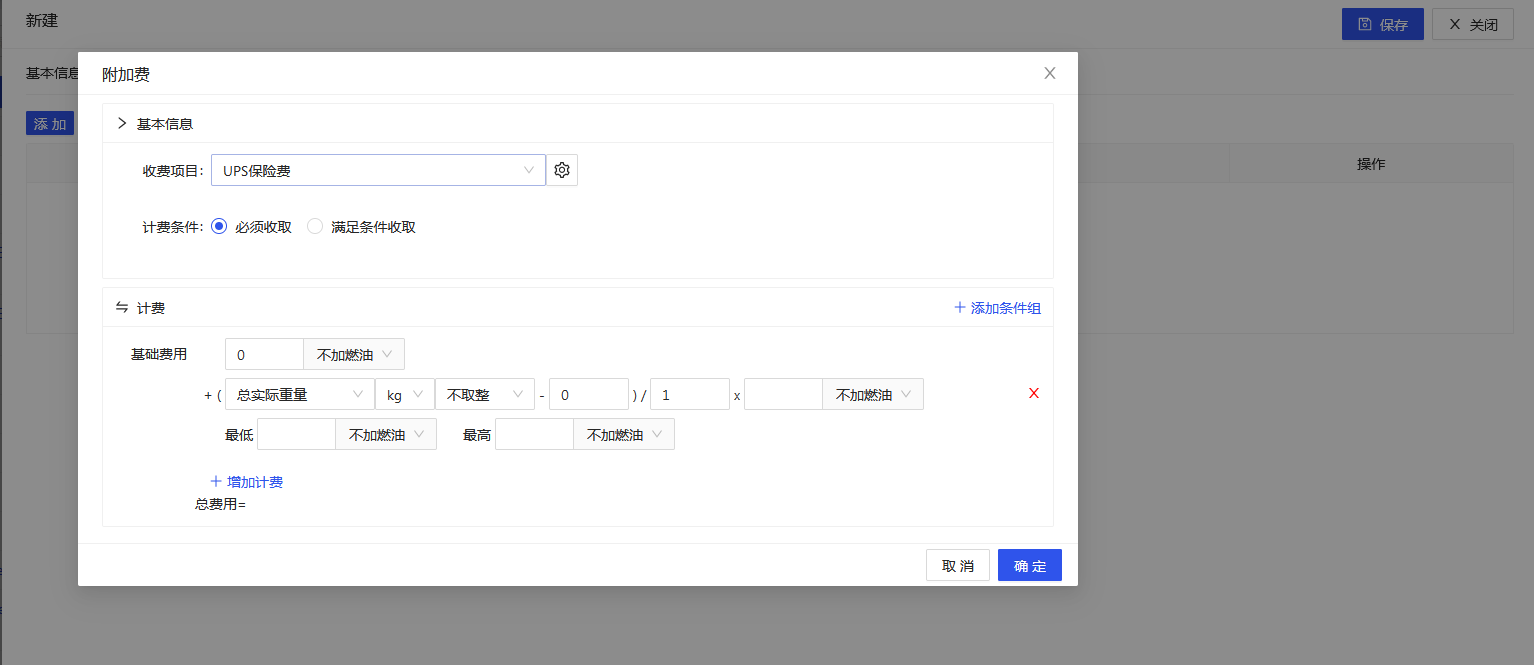Open the 总实际重量 dropdown
The height and width of the screenshot is (665, 1534).
[299, 395]
